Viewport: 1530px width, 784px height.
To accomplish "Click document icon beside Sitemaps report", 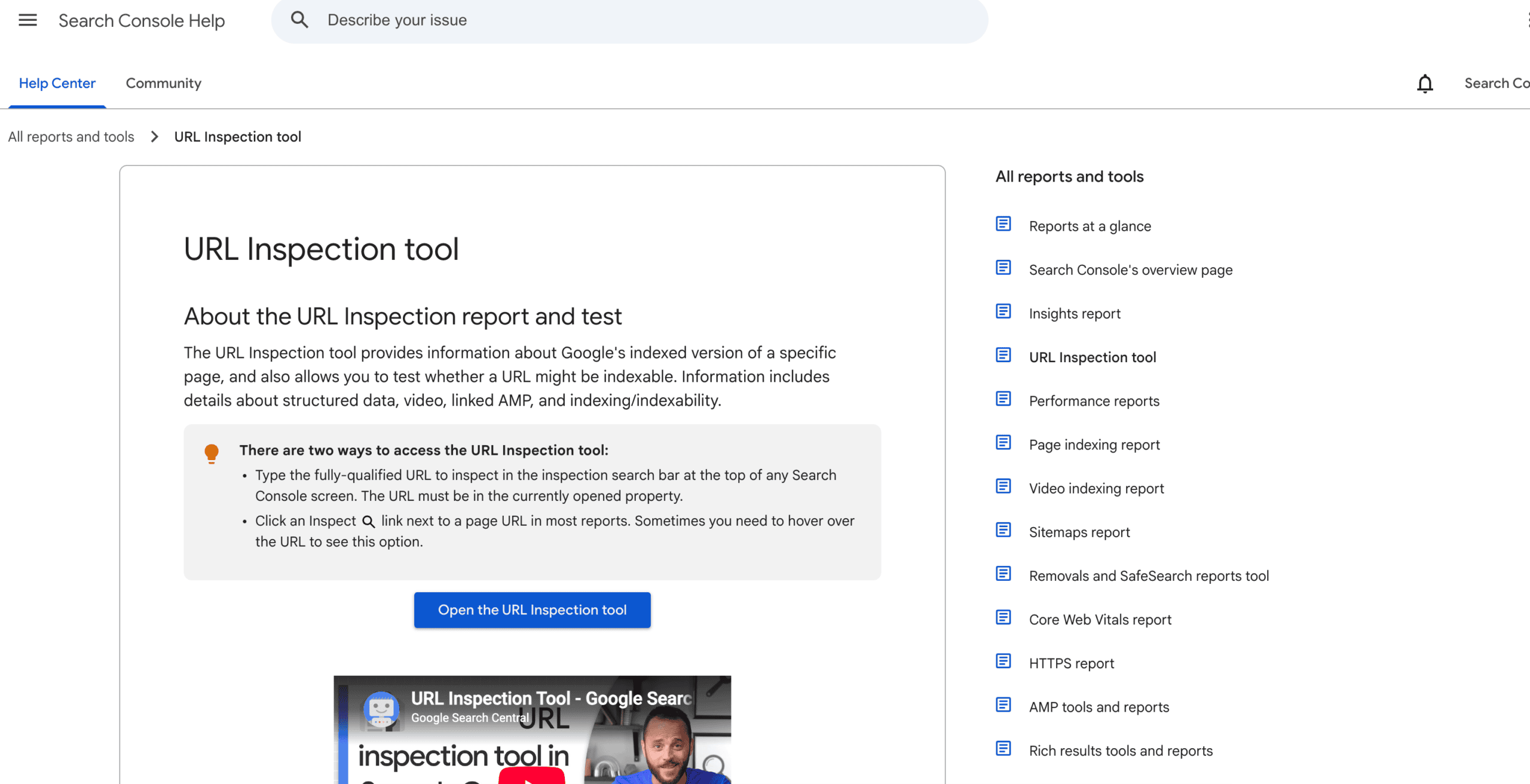I will tap(1003, 530).
